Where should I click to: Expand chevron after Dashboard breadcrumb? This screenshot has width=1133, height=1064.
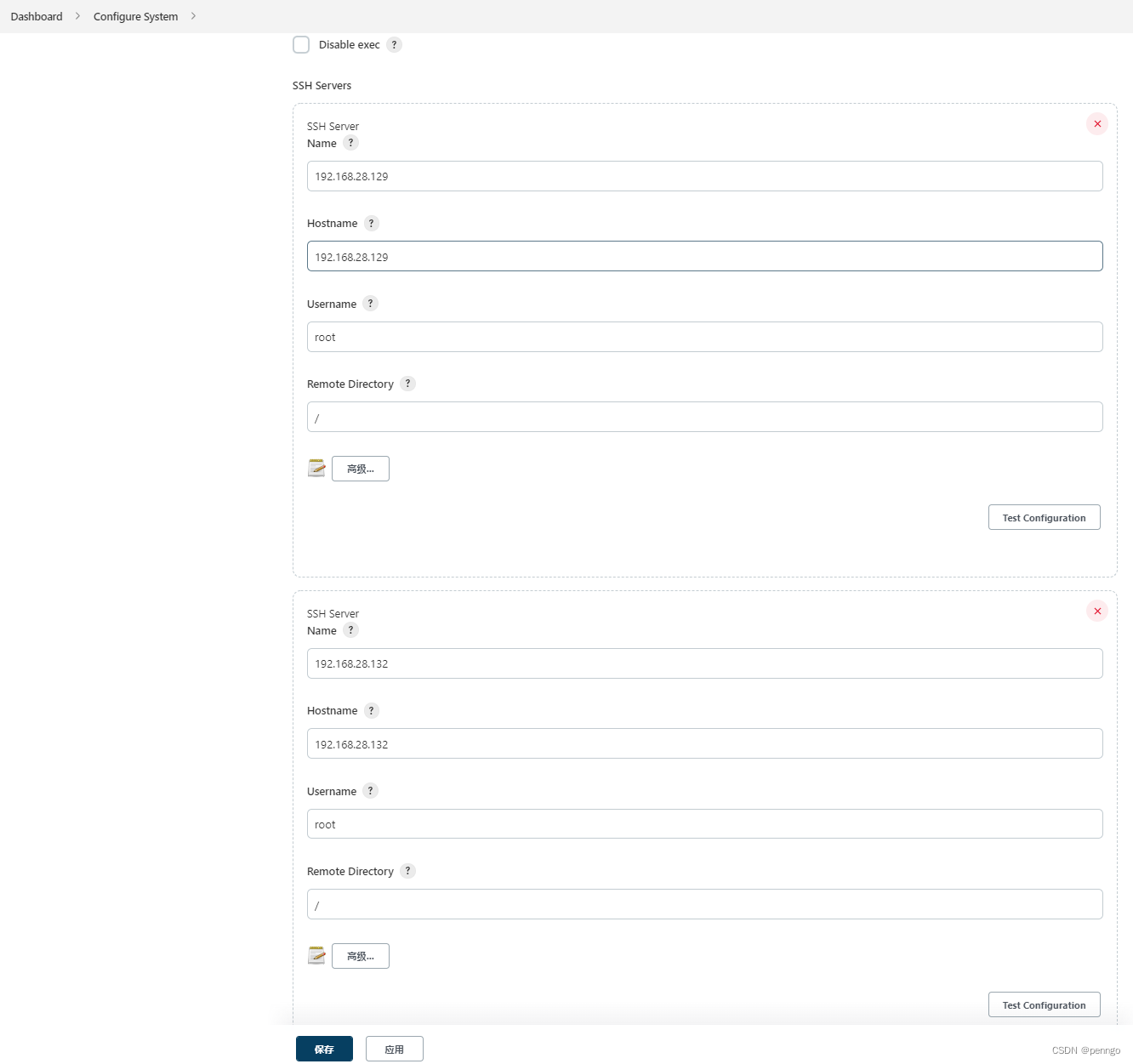pos(77,16)
